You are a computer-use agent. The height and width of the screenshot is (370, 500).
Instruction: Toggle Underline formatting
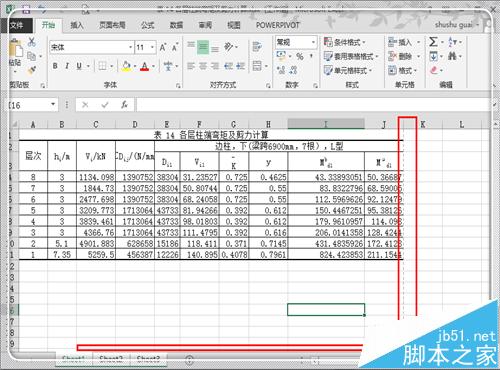(x=79, y=66)
